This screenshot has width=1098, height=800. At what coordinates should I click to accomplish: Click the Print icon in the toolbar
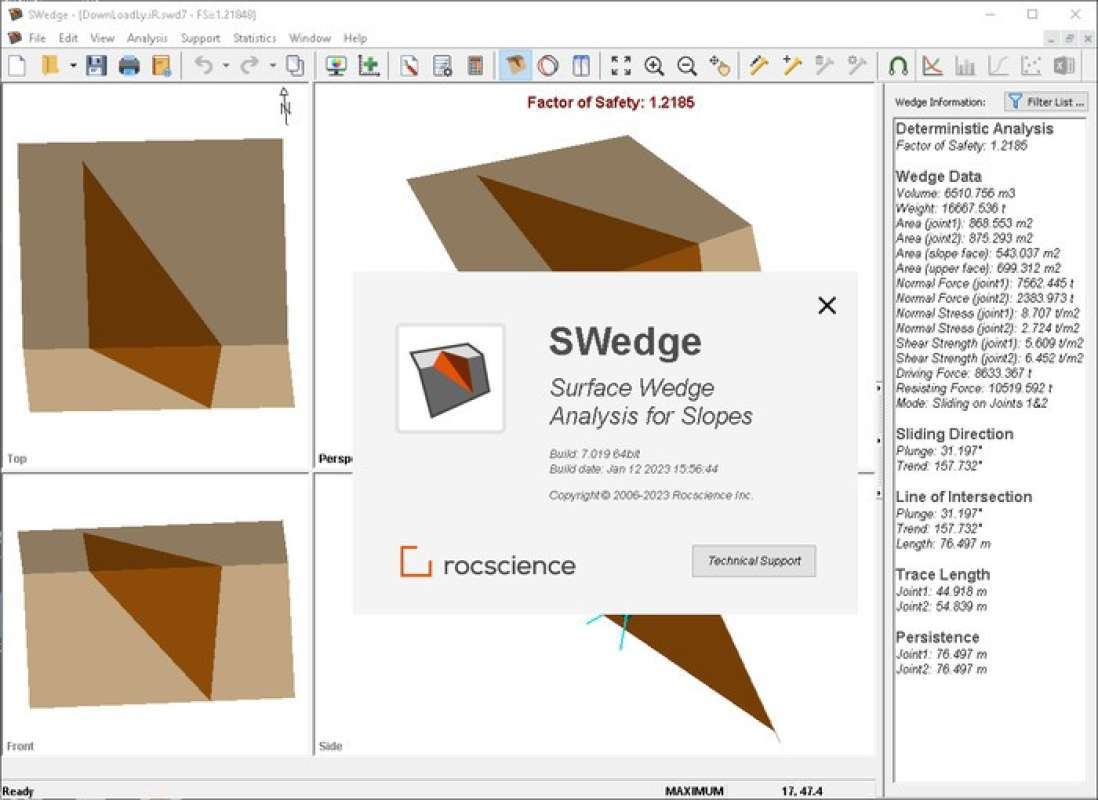point(129,66)
